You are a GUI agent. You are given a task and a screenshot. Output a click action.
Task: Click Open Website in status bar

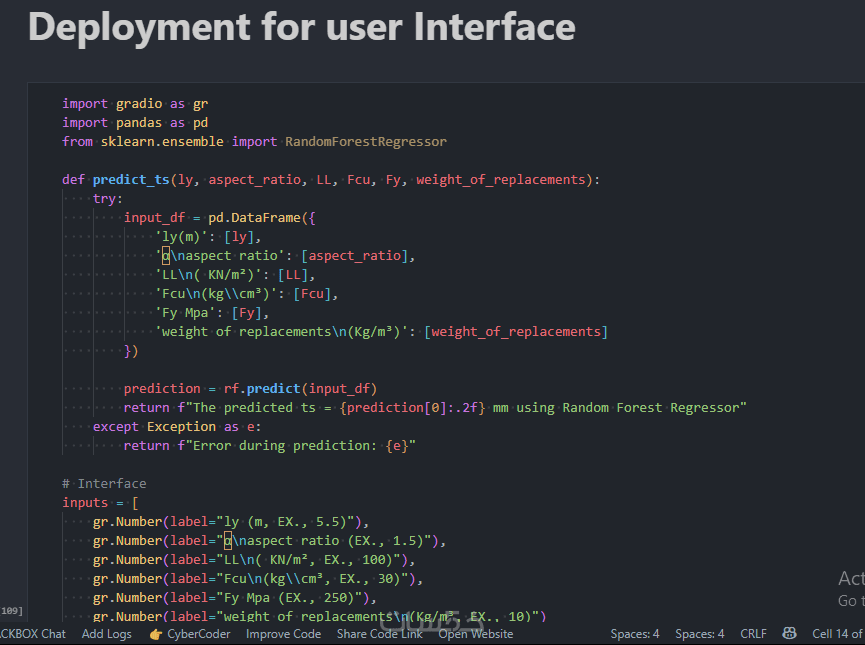tap(476, 634)
